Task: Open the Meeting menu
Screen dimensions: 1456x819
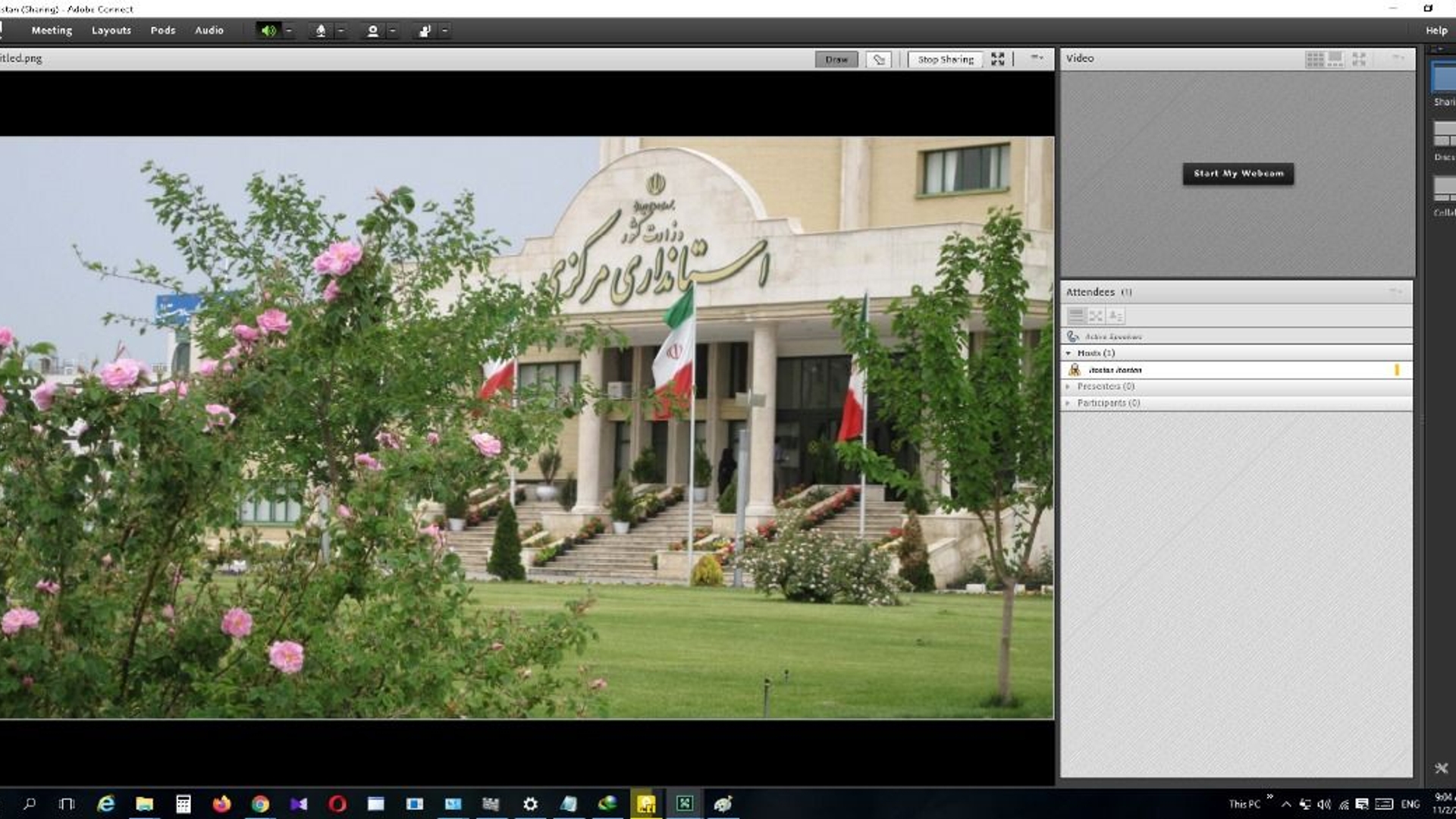Action: click(52, 30)
